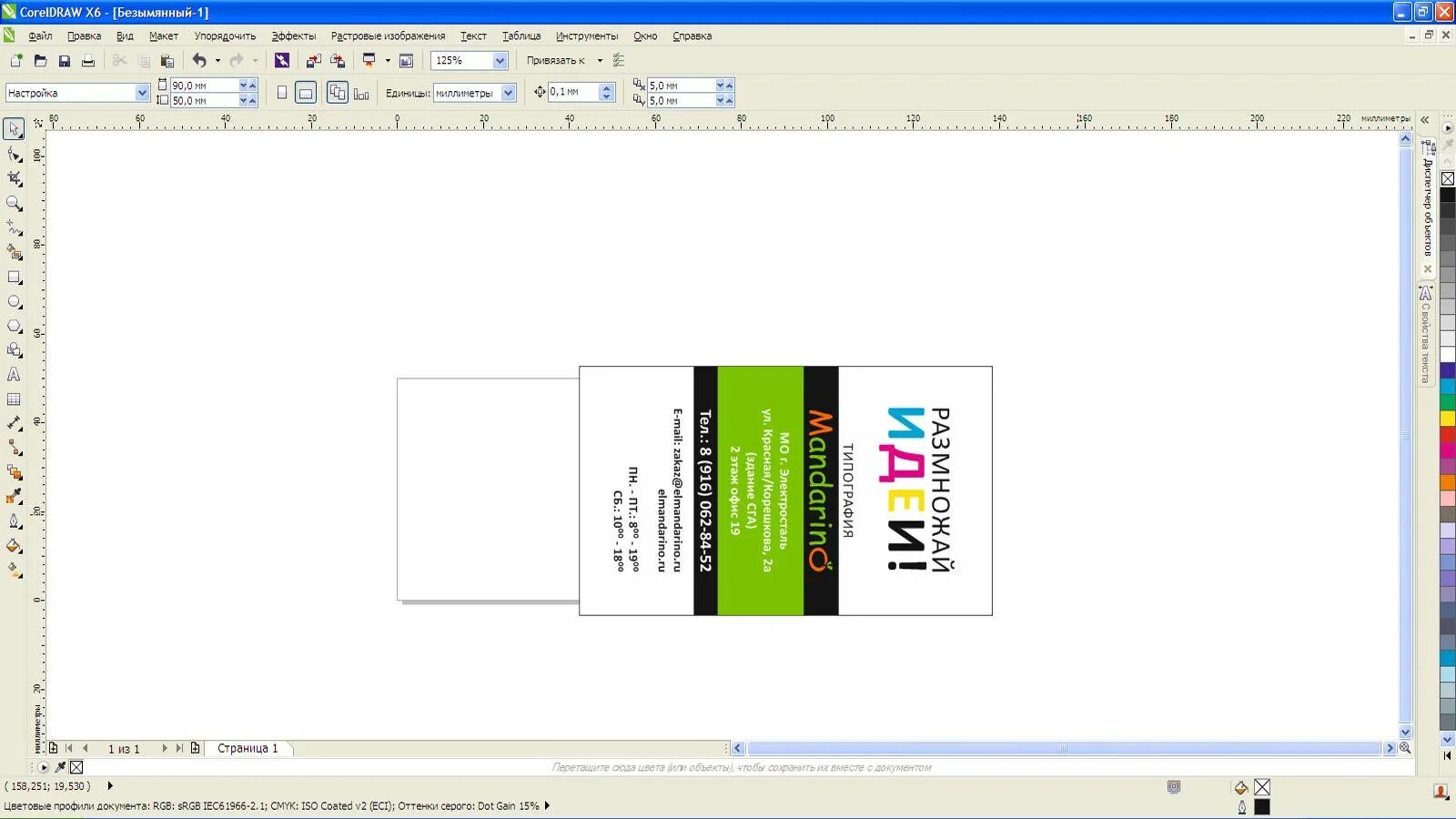Open the Единицы миллиметры units dropdown
The height and width of the screenshot is (819, 1456).
click(509, 93)
